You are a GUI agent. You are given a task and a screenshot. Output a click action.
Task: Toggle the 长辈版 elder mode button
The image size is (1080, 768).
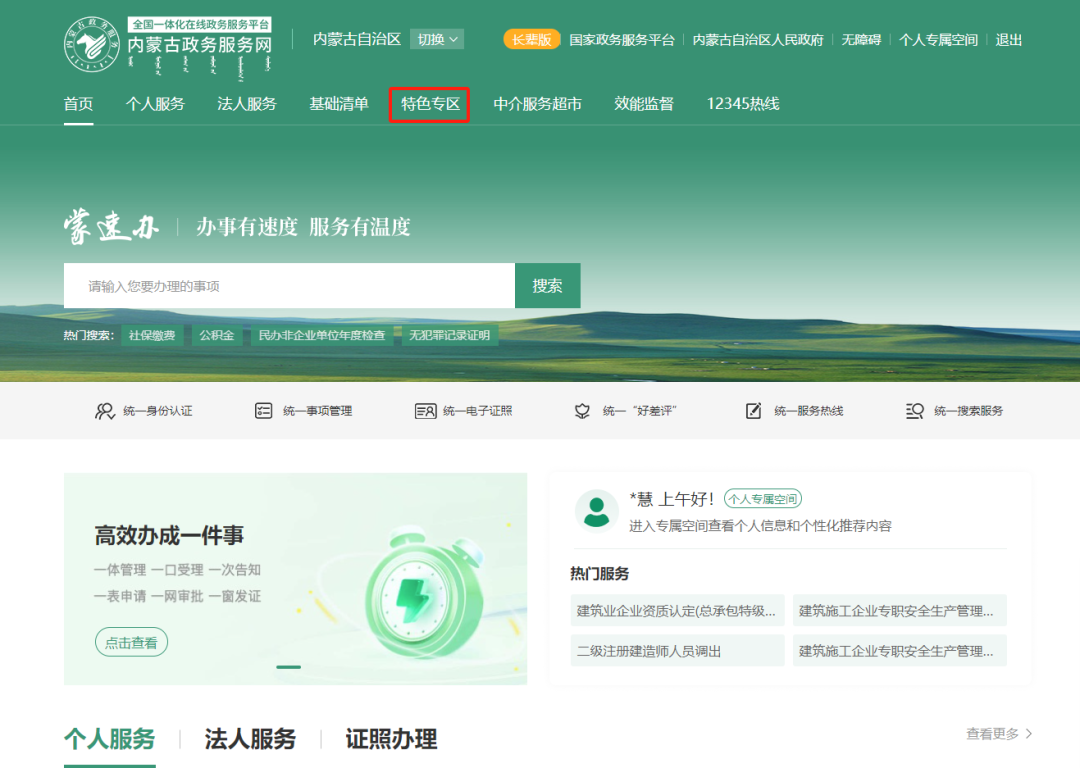[531, 40]
